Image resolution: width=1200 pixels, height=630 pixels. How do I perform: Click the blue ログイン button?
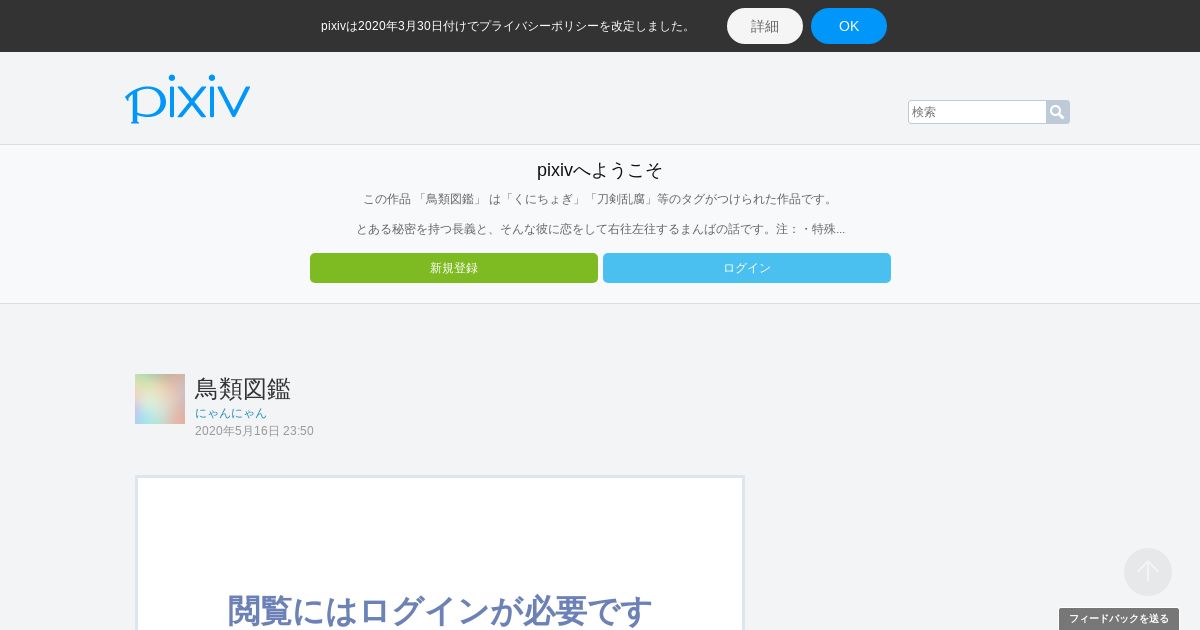click(747, 268)
